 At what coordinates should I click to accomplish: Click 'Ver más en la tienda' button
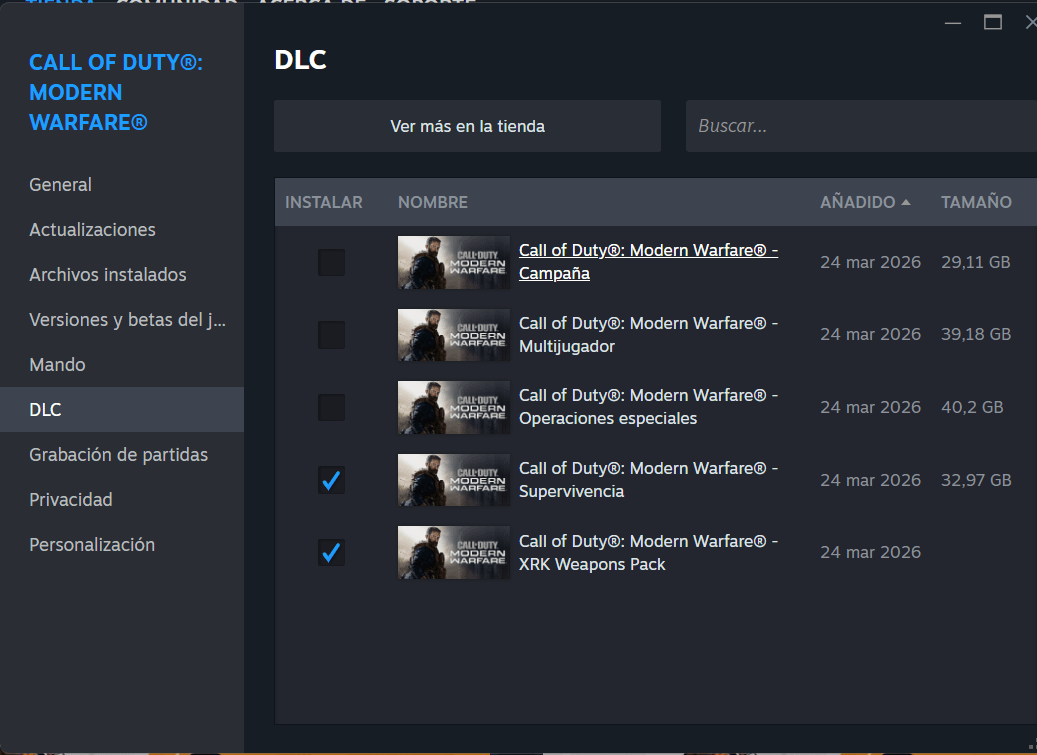[x=467, y=126]
